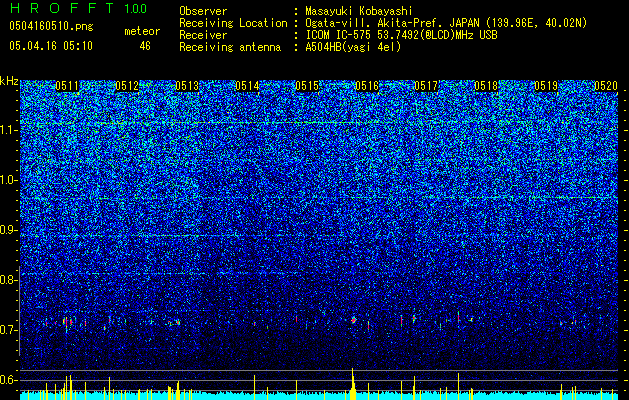Click the bright red meteor echo below 0516
This screenshot has width=629, height=400.
(x=353, y=320)
